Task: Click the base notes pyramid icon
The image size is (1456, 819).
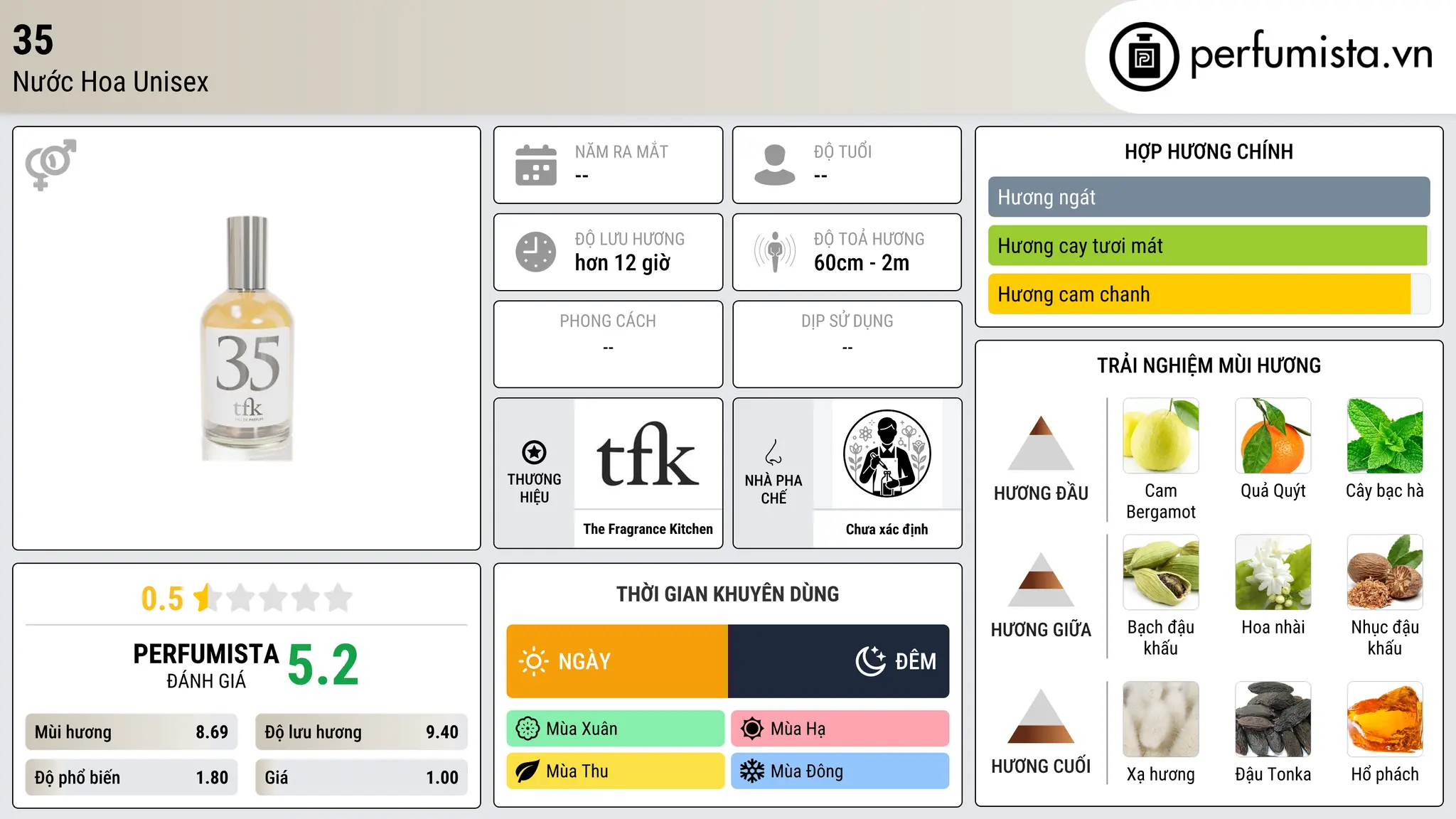Action: 1041,716
